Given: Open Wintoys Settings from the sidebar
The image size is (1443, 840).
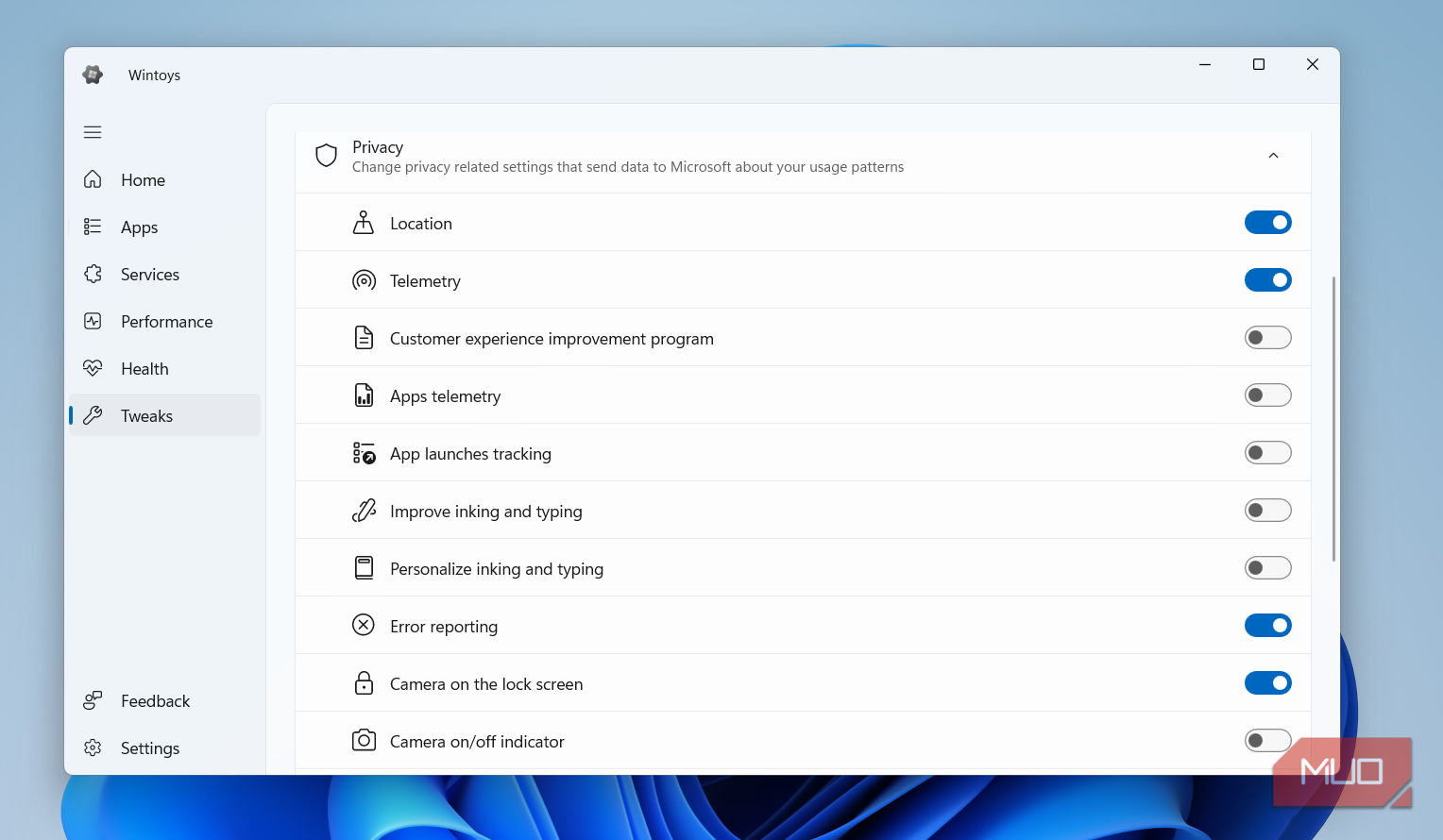Looking at the screenshot, I should [x=164, y=748].
